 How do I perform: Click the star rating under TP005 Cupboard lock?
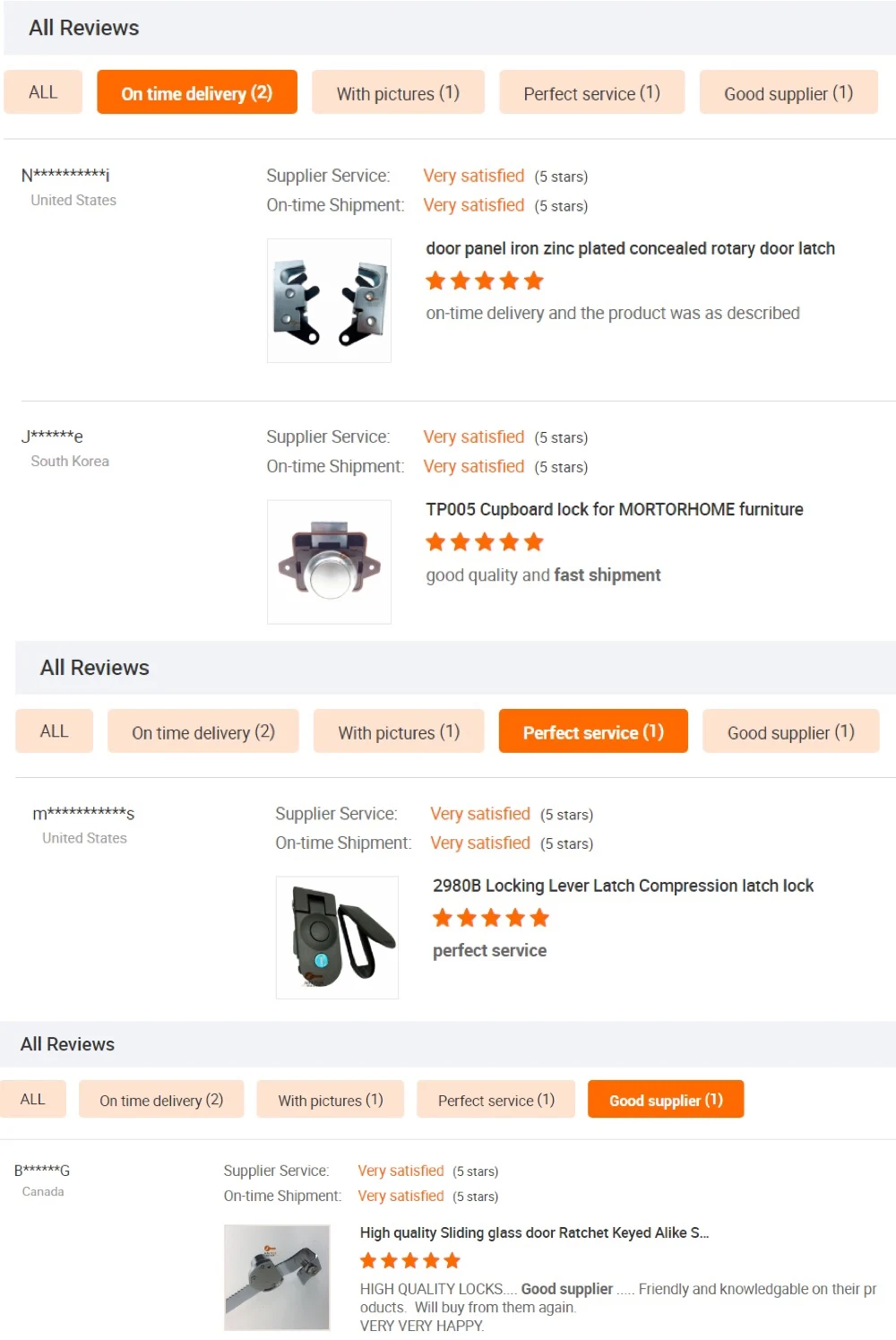pyautogui.click(x=485, y=542)
